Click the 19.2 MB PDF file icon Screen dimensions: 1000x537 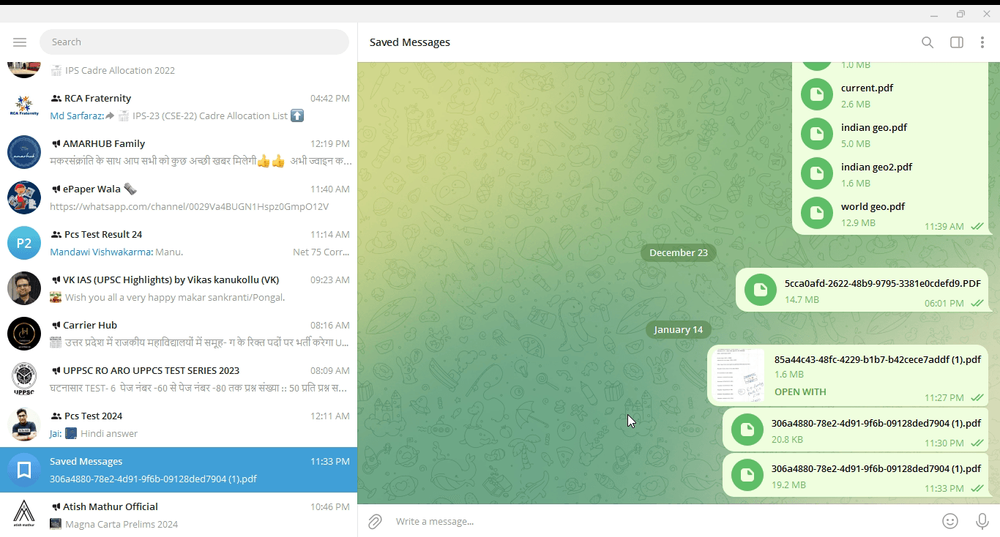747,475
